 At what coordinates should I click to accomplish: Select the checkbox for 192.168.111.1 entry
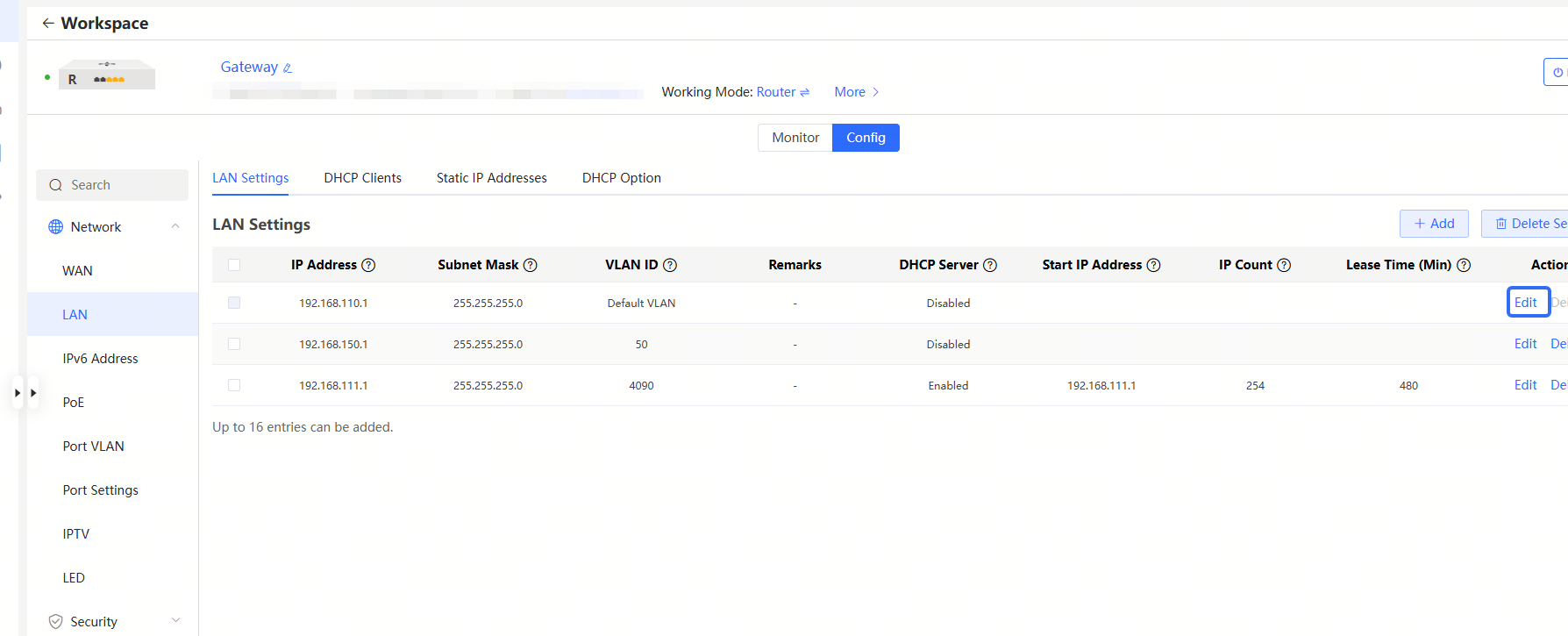tap(234, 385)
